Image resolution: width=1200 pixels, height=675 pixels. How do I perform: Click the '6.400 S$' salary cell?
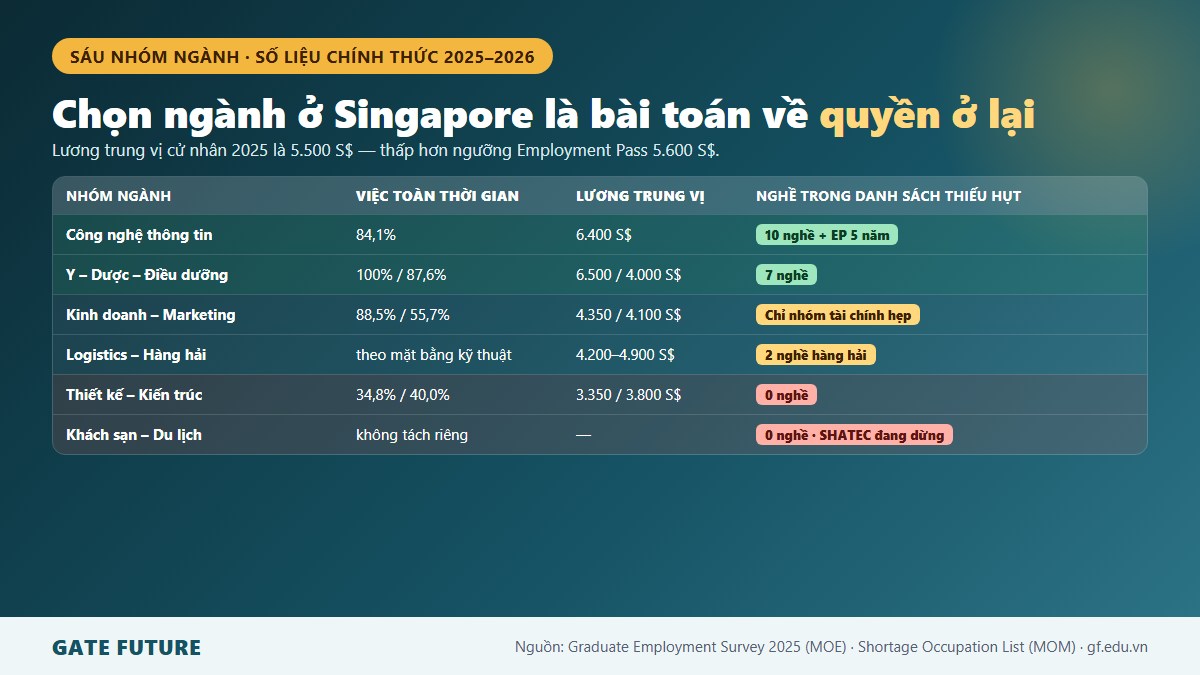pos(604,235)
